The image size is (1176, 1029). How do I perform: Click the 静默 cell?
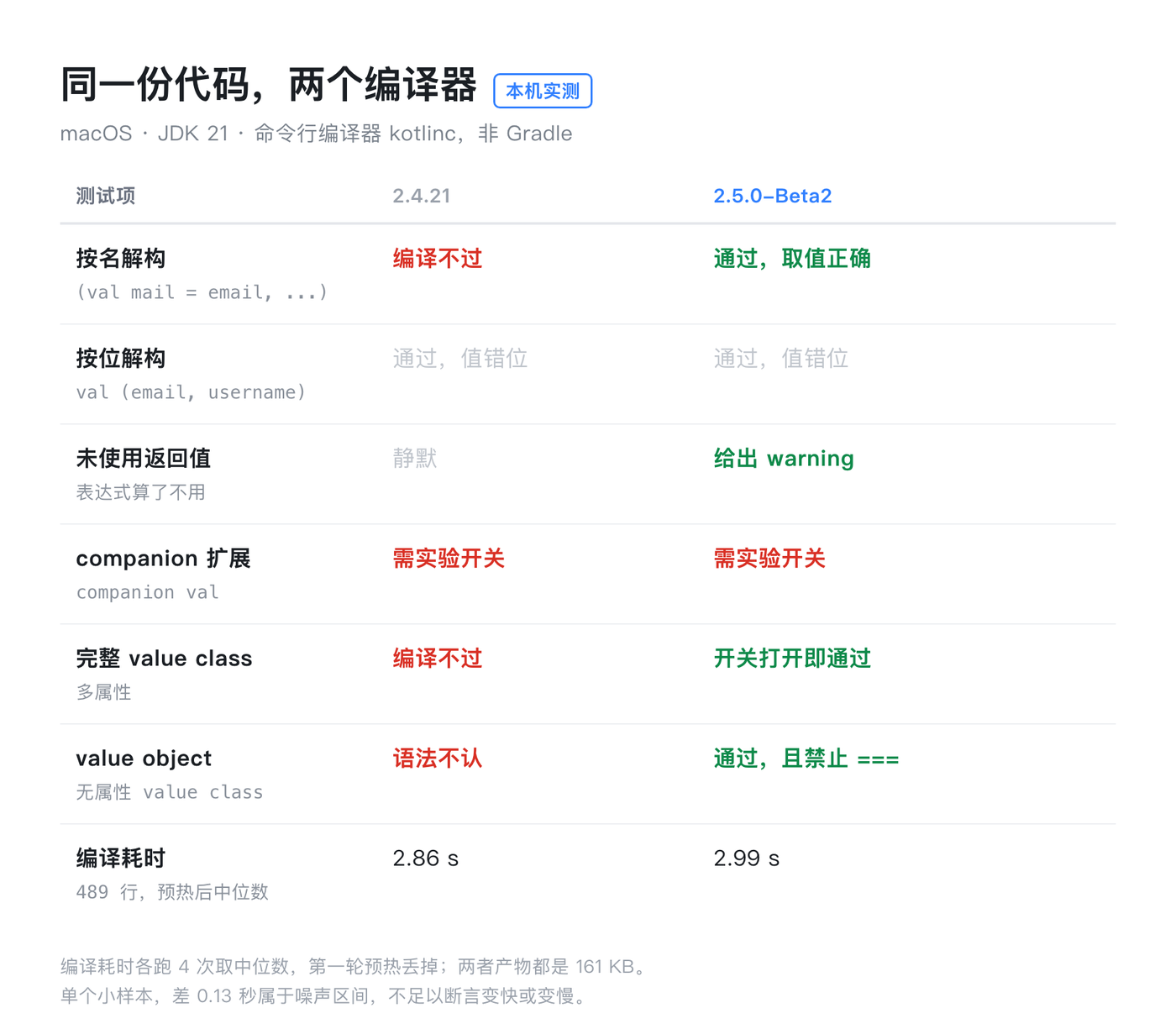pos(415,459)
